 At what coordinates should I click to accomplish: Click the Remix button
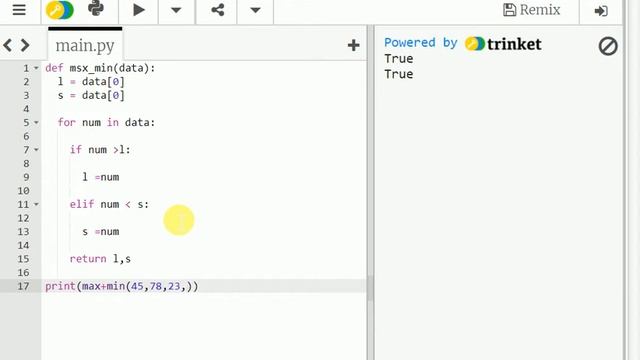531,10
